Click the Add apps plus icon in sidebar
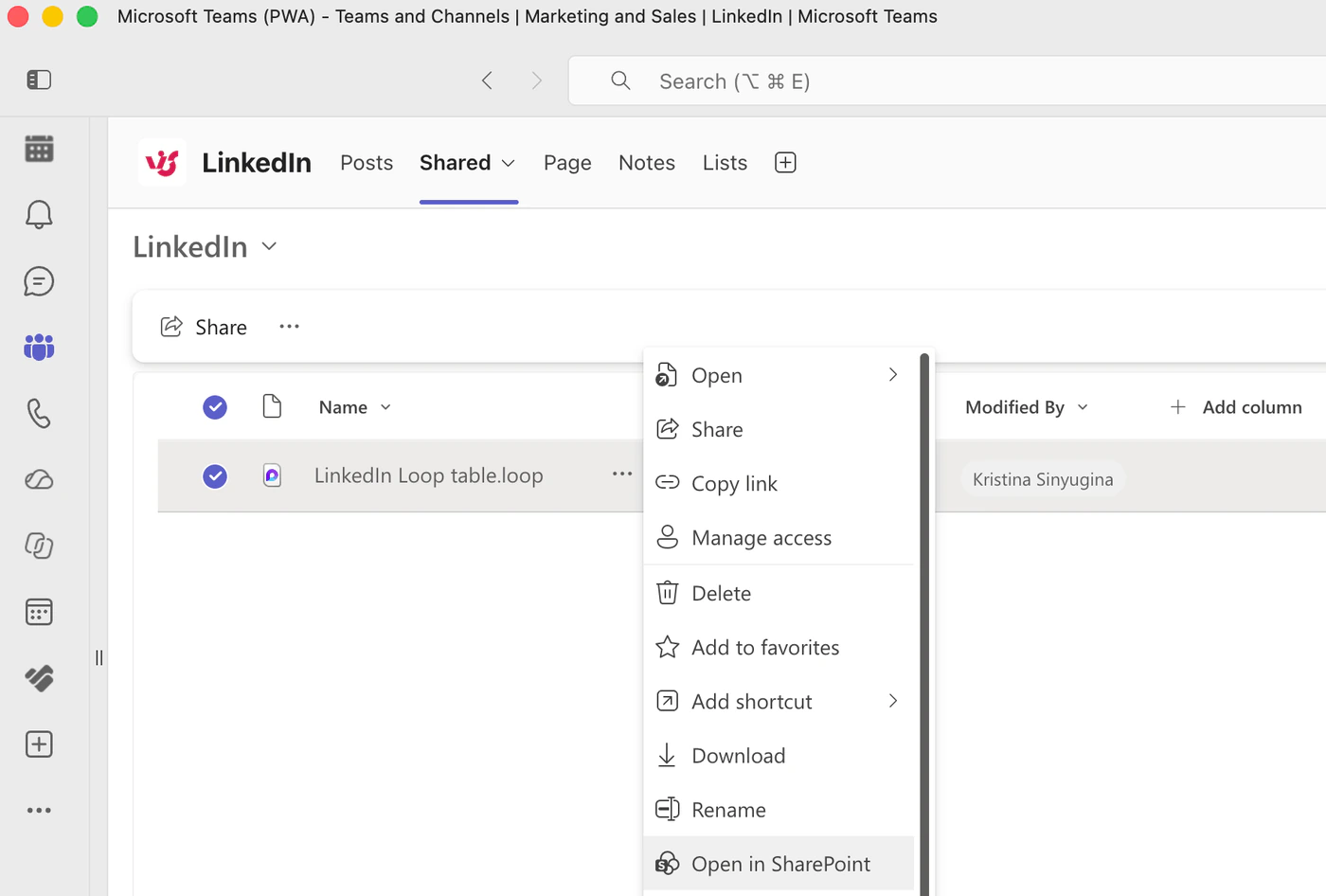Viewport: 1326px width, 896px height. pos(39,744)
